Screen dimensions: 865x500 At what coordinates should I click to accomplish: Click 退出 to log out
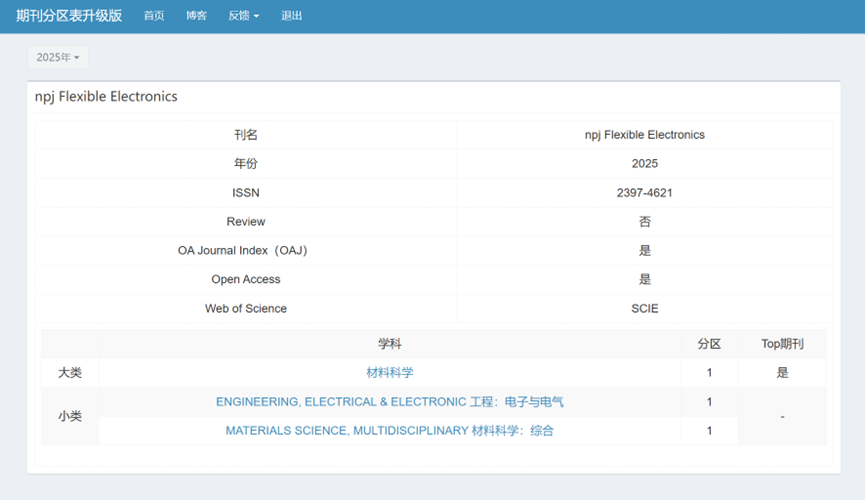291,16
